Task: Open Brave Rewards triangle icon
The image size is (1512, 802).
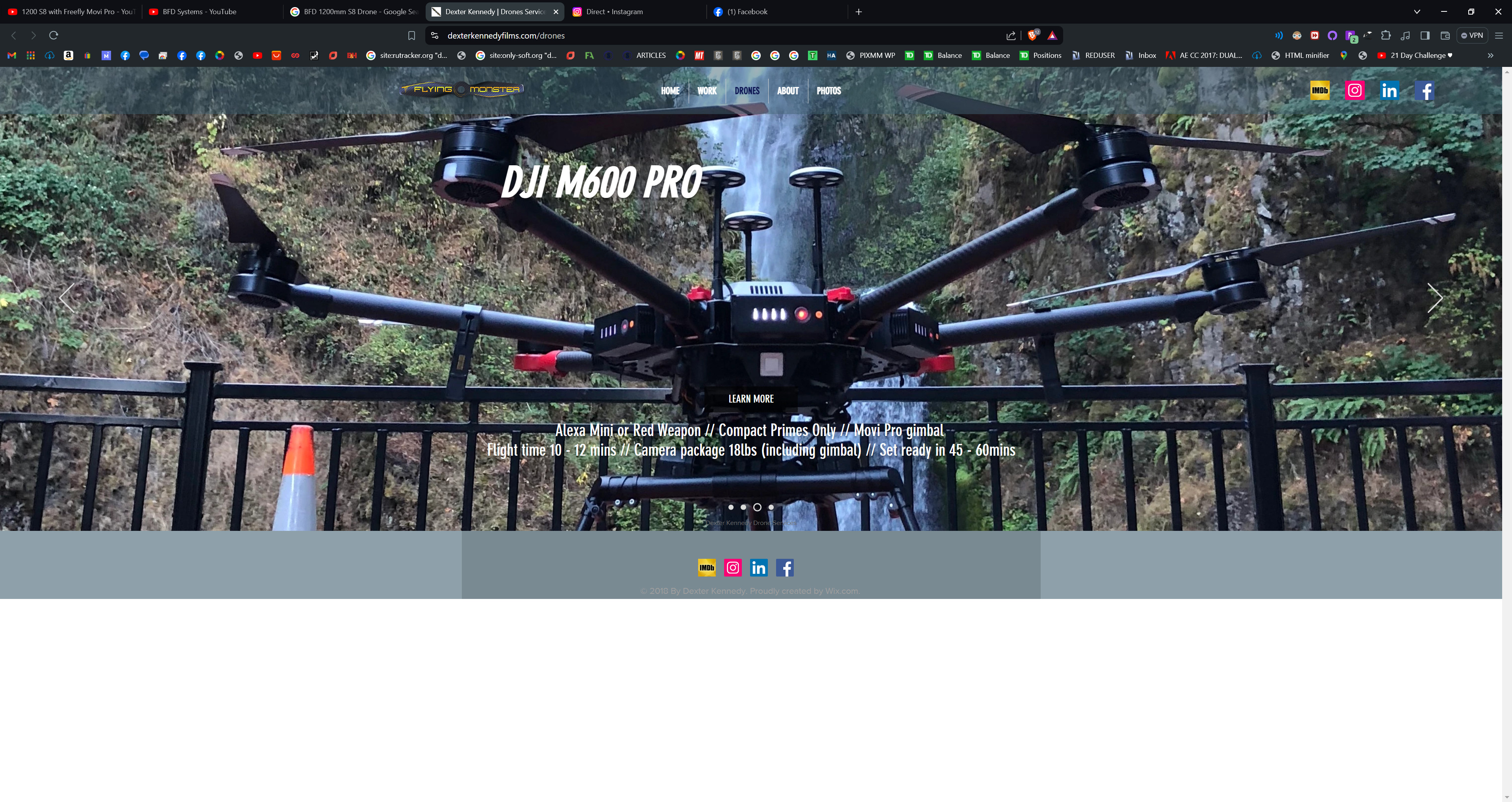Action: [1052, 36]
